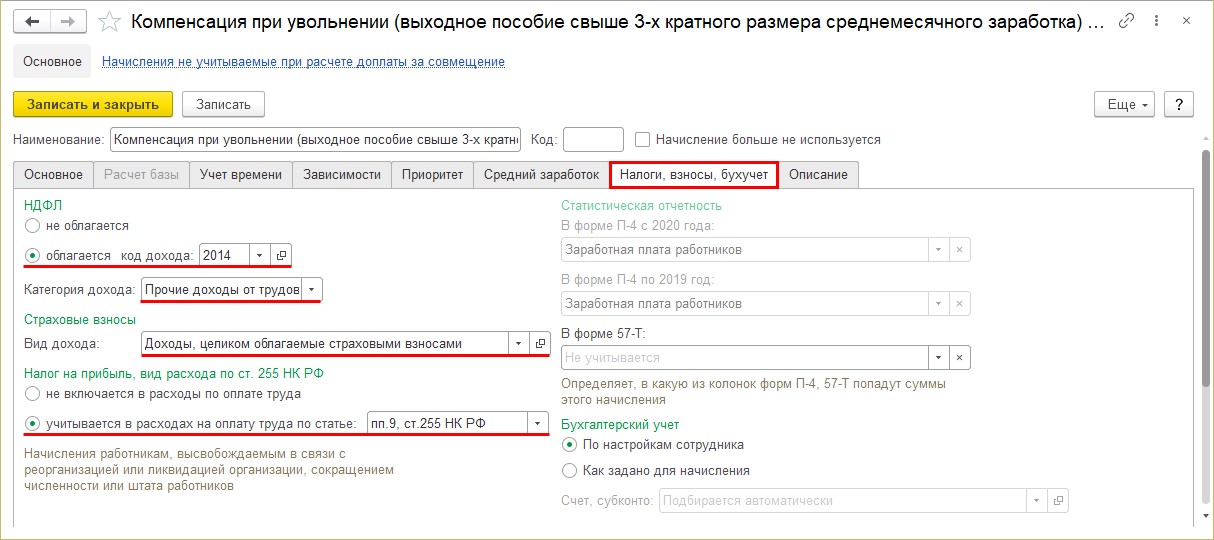Switch to the 'Приоритет' tab
This screenshot has width=1214, height=540.
(432, 174)
